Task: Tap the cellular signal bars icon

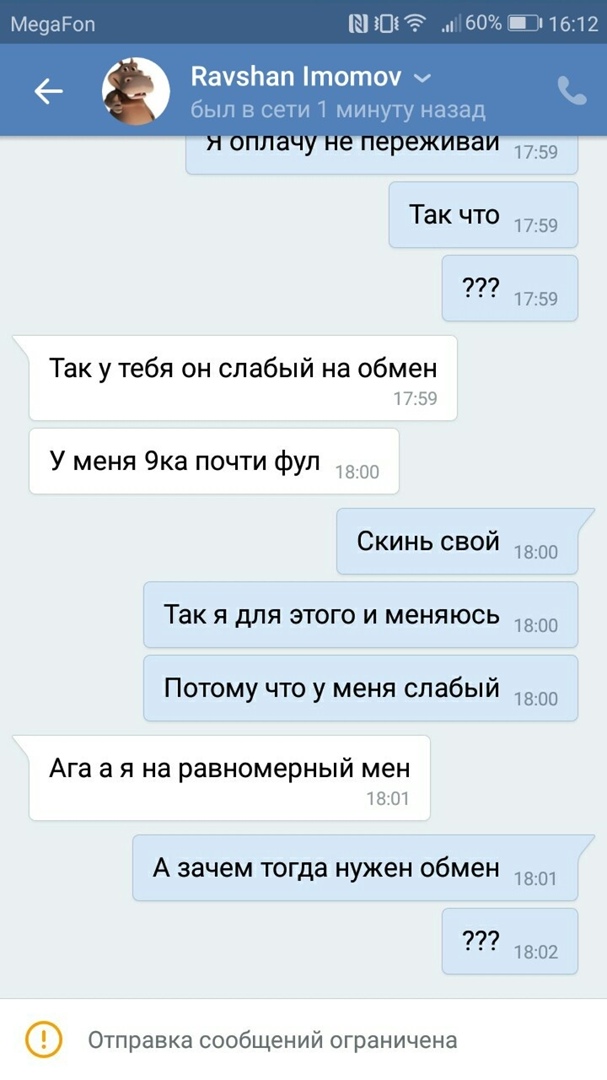Action: point(451,25)
